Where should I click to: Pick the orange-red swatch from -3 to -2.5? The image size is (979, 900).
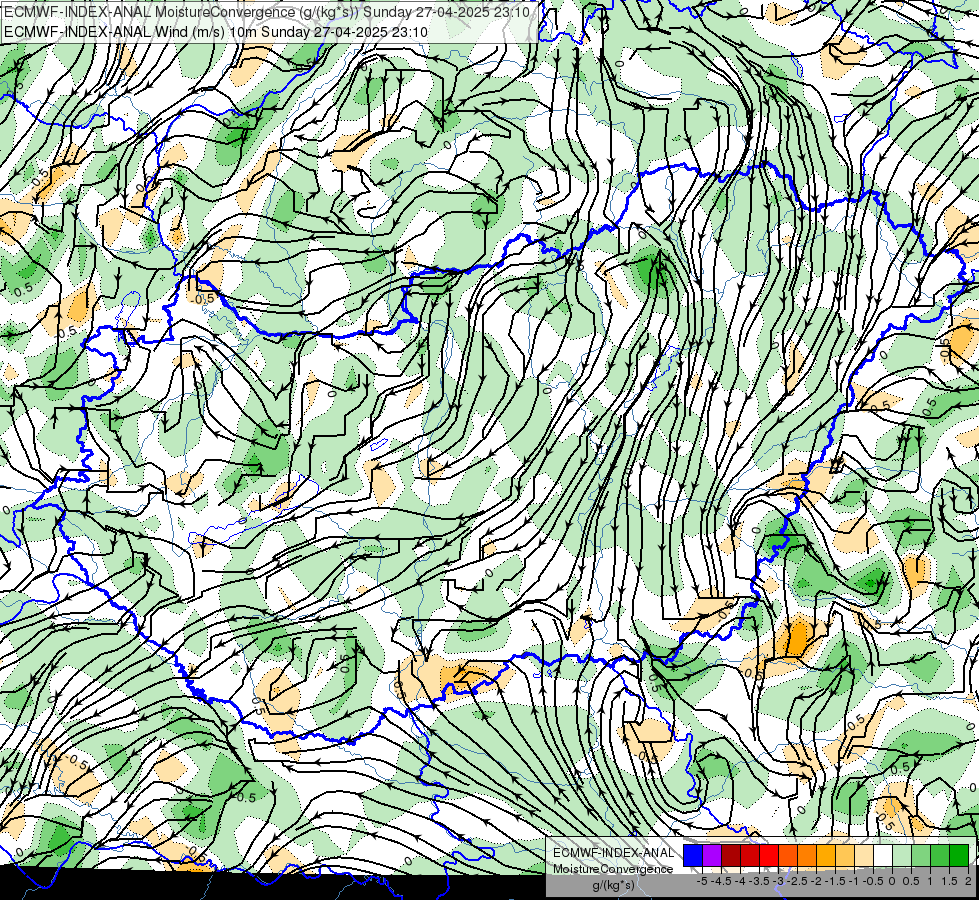[788, 856]
